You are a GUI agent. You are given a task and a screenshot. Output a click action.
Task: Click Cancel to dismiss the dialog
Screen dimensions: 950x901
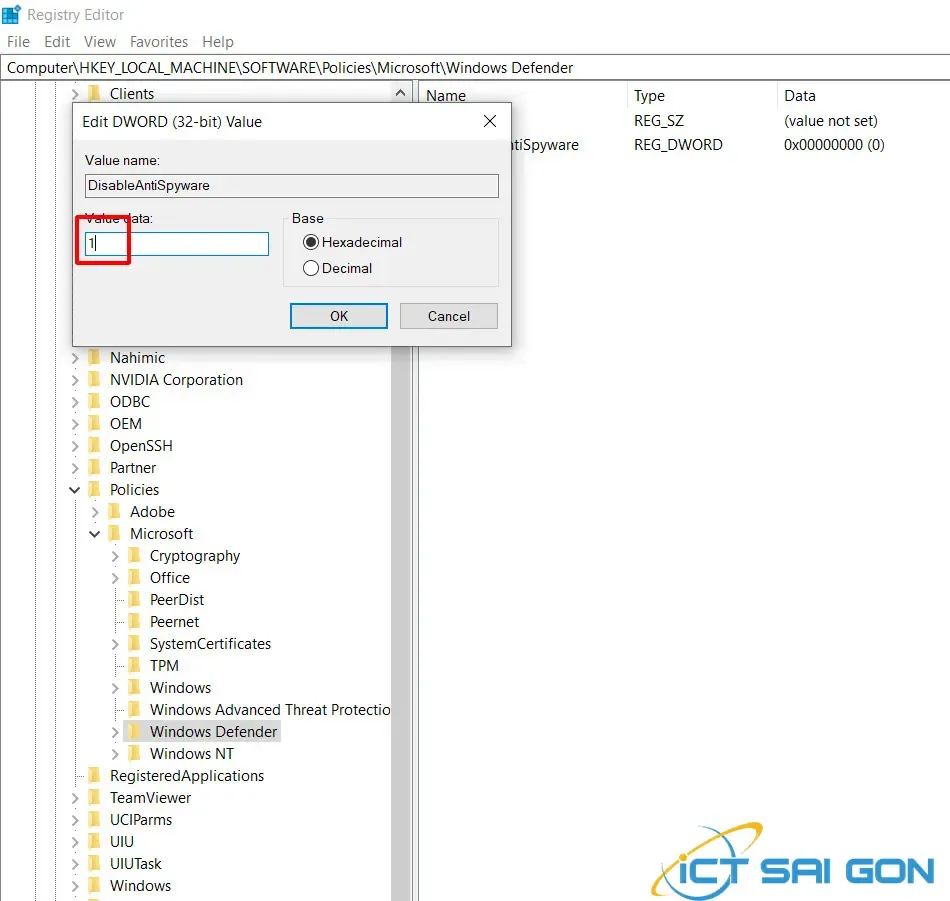tap(448, 315)
